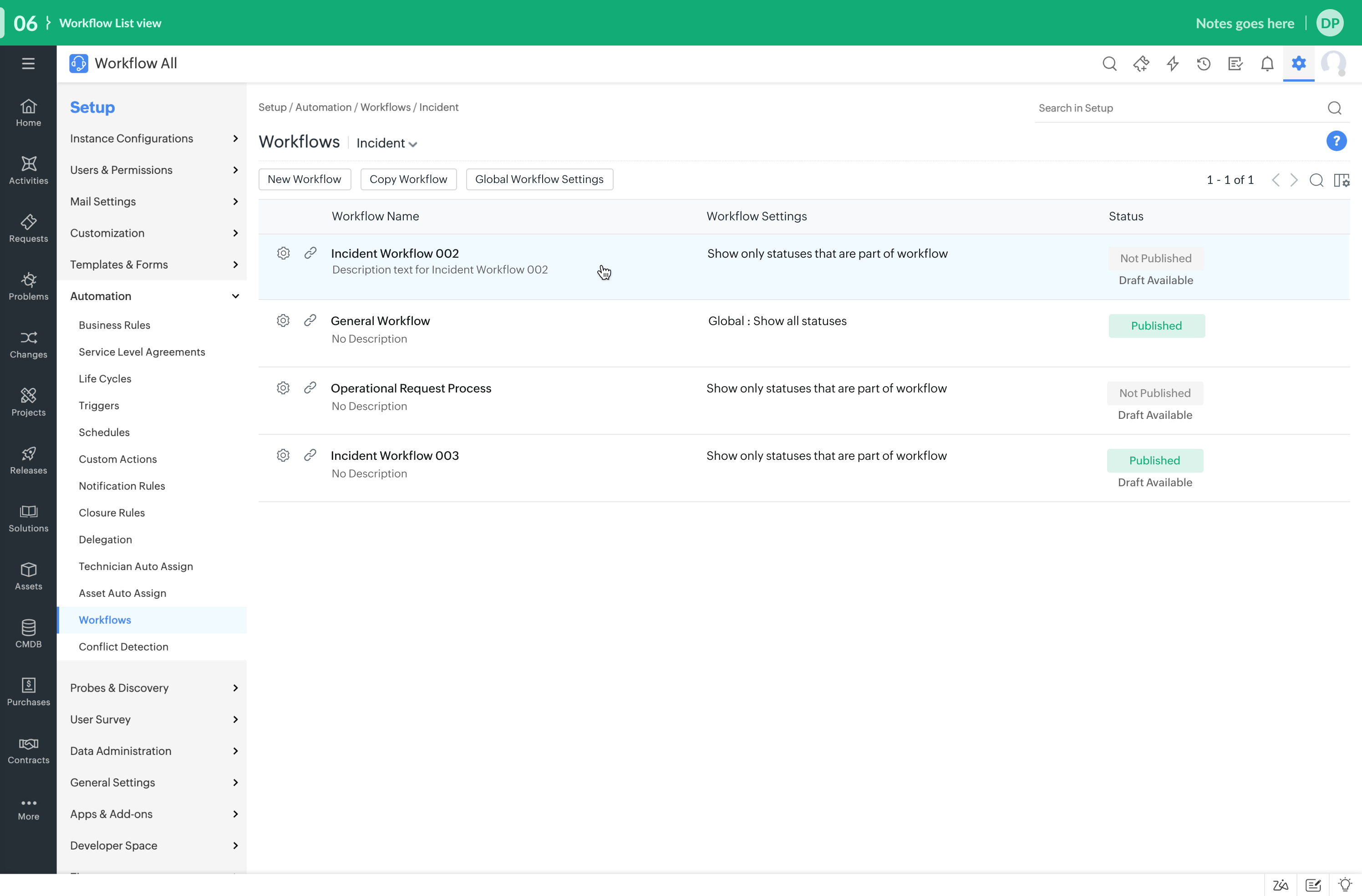
Task: Open the Incident Workflow 002 link
Action: (x=395, y=253)
